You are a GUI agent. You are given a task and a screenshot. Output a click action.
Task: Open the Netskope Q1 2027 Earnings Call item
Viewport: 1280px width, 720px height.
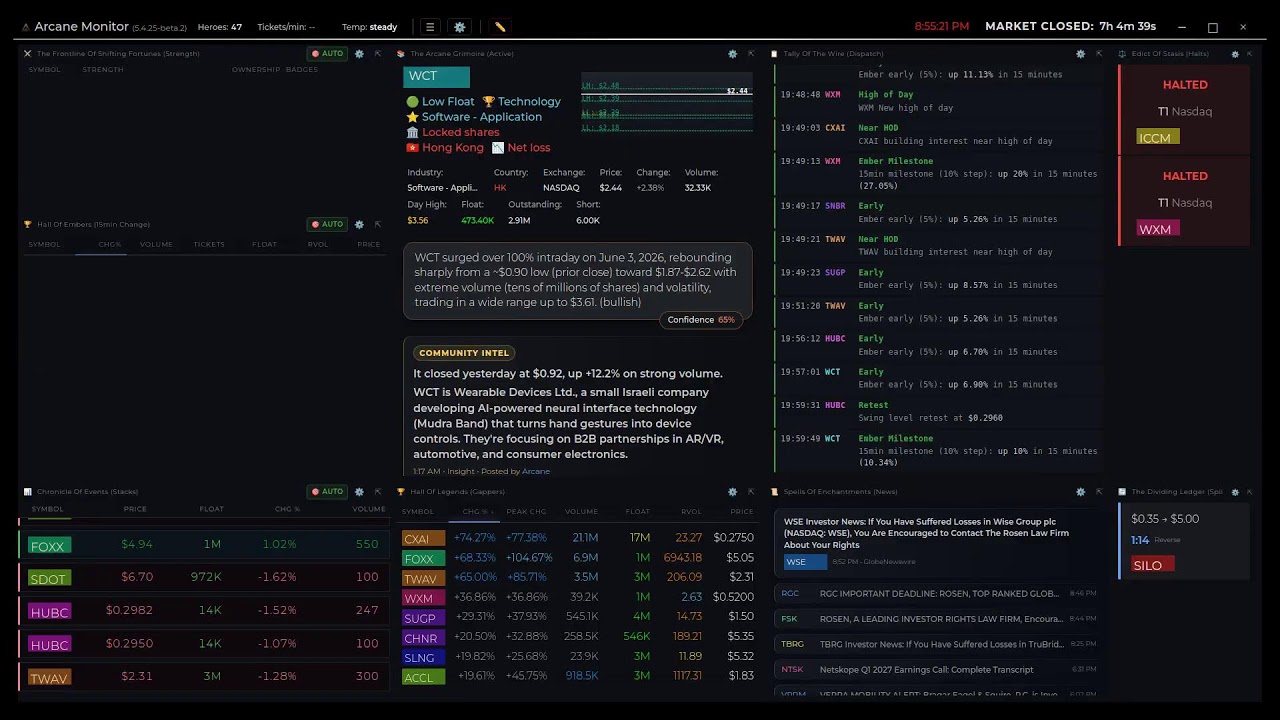938,670
